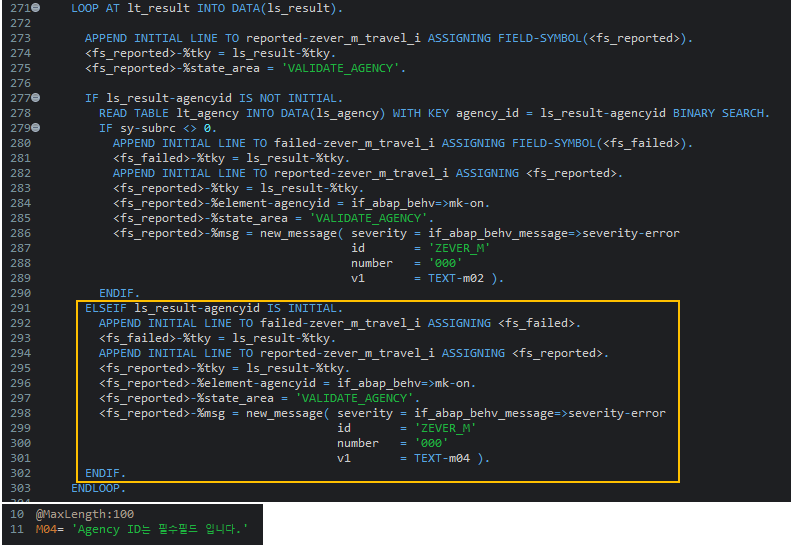
Task: Click new_message( on line 286
Action: coord(302,233)
